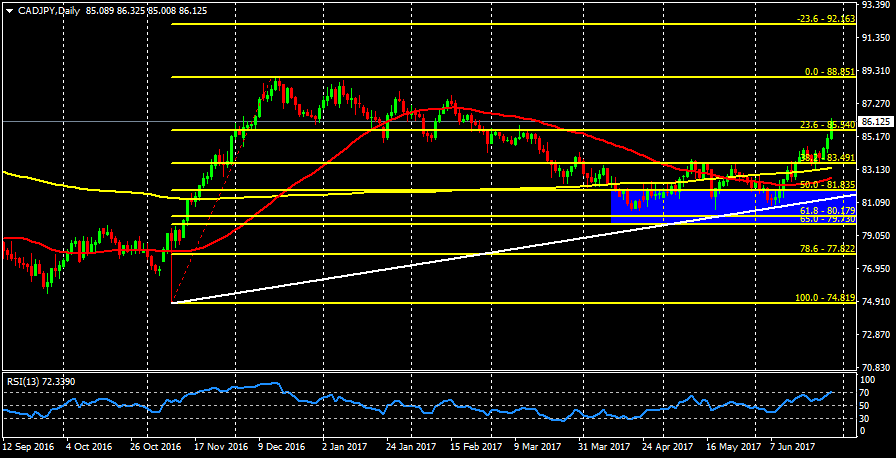Click the 61.8 - 80.179 Fibonacci label
Viewport: 896px width, 458px height.
point(824,211)
